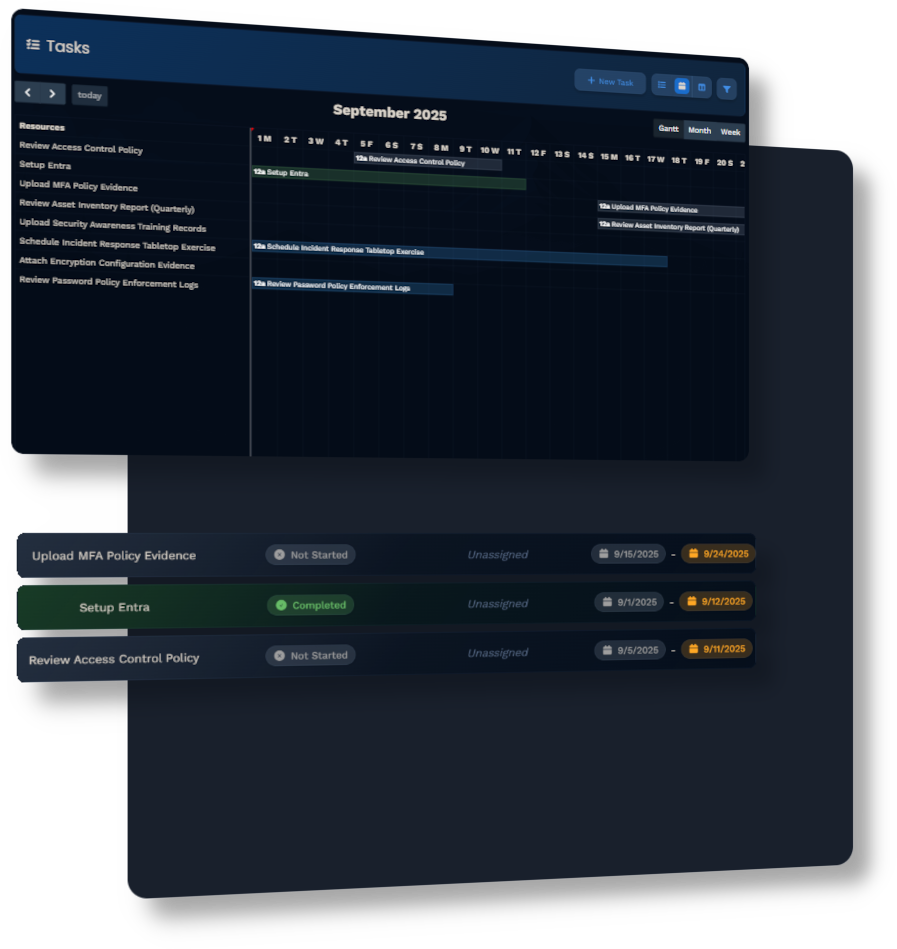Switch to list view icon
The width and height of the screenshot is (897, 949).
(x=662, y=85)
